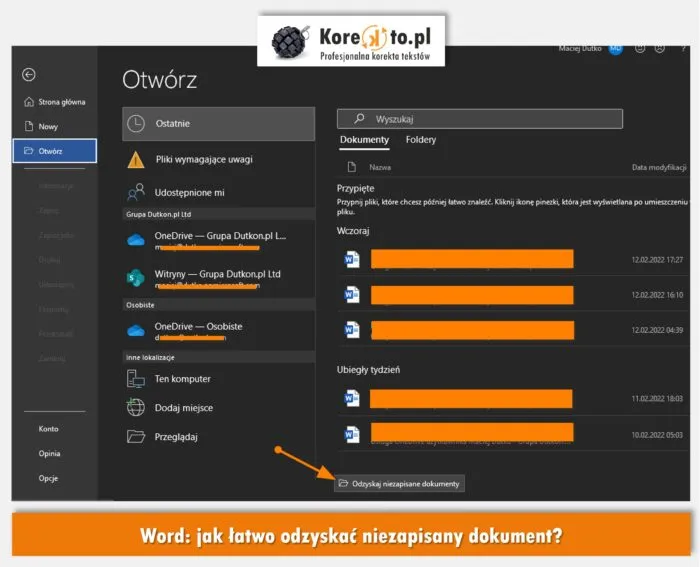
Task: Click the frown feedback icon
Action: pos(660,48)
